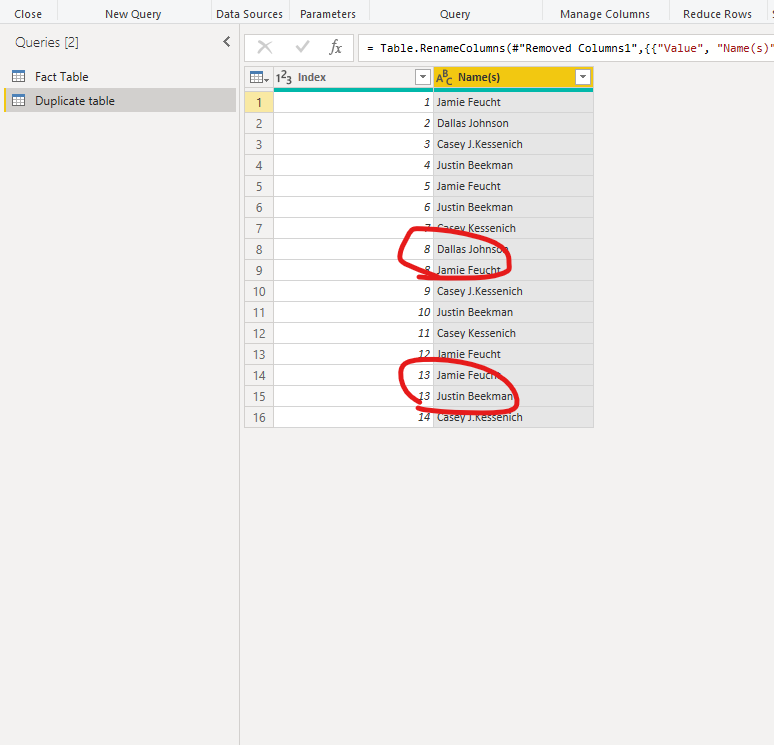
Task: Click Index value 1 cell
Action: (x=353, y=102)
